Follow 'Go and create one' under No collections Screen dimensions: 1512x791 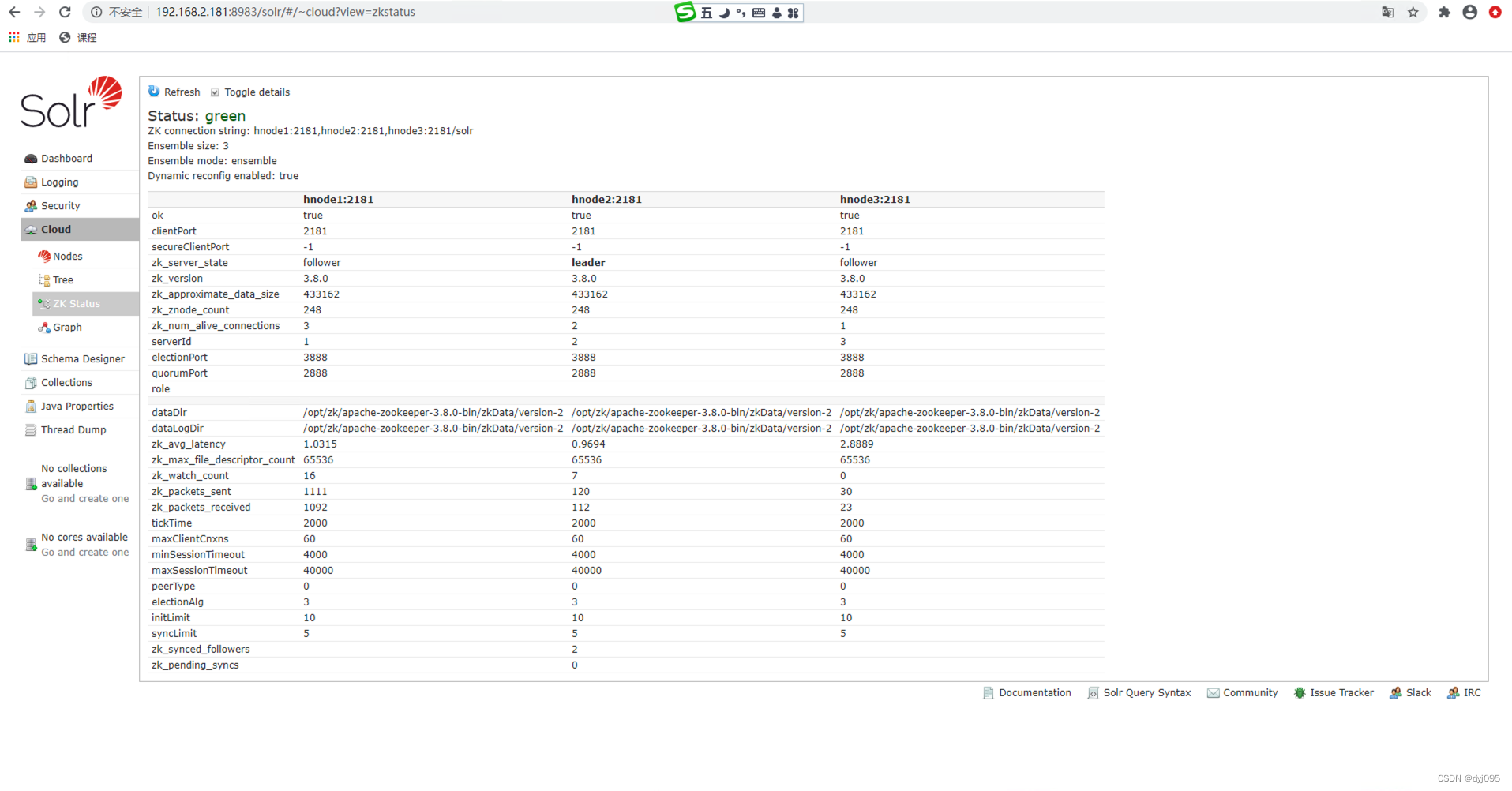[x=85, y=499]
